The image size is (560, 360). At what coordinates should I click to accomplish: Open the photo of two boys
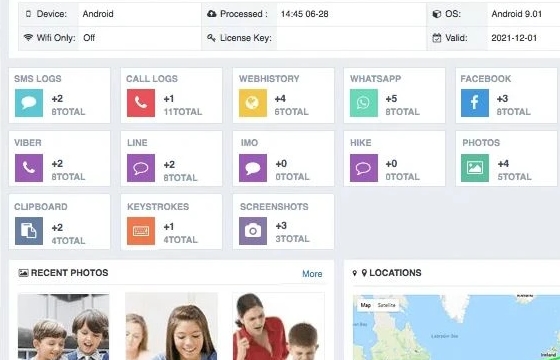[64, 326]
